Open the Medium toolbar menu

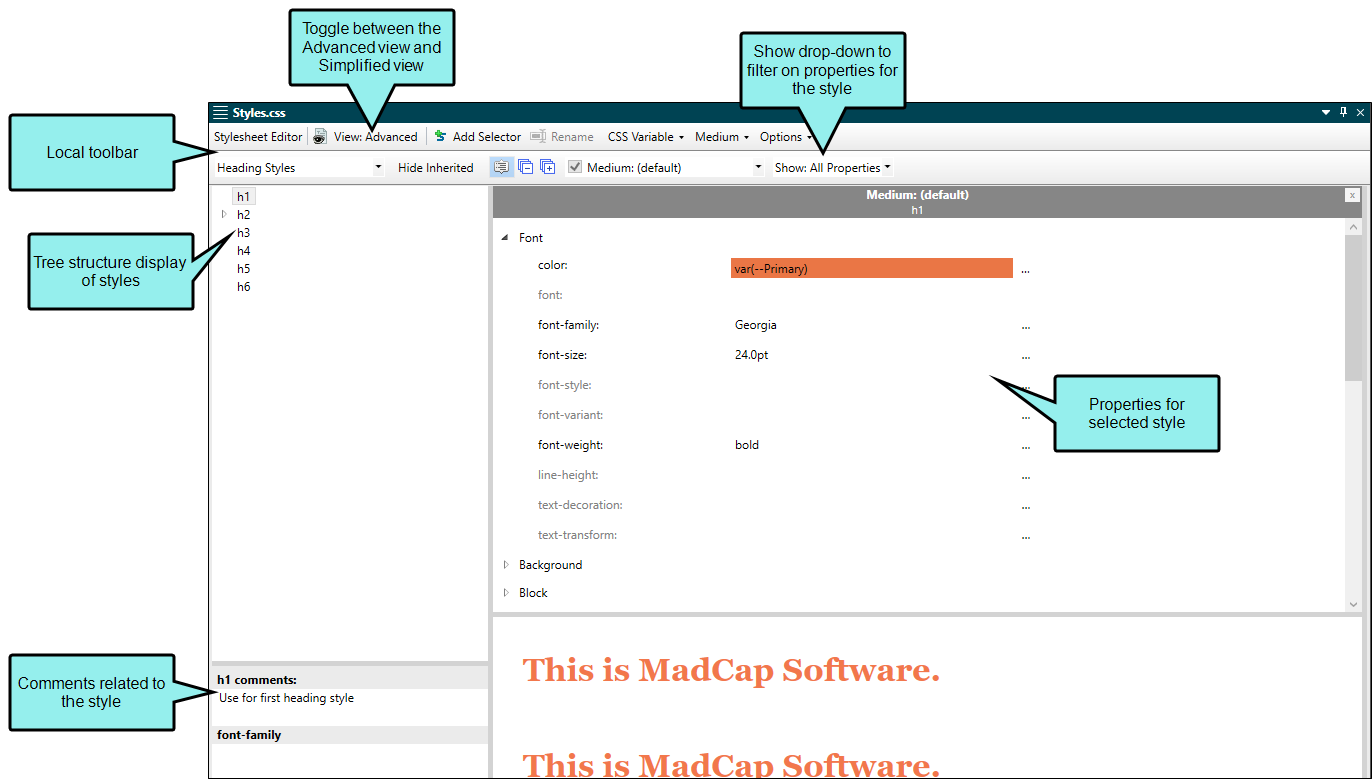722,137
